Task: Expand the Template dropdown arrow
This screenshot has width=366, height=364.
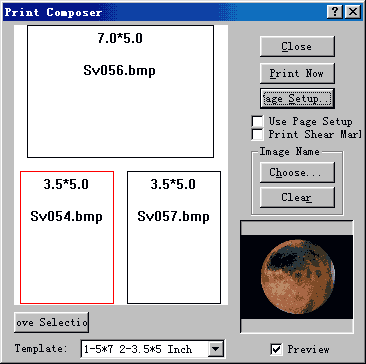Action: (x=216, y=349)
